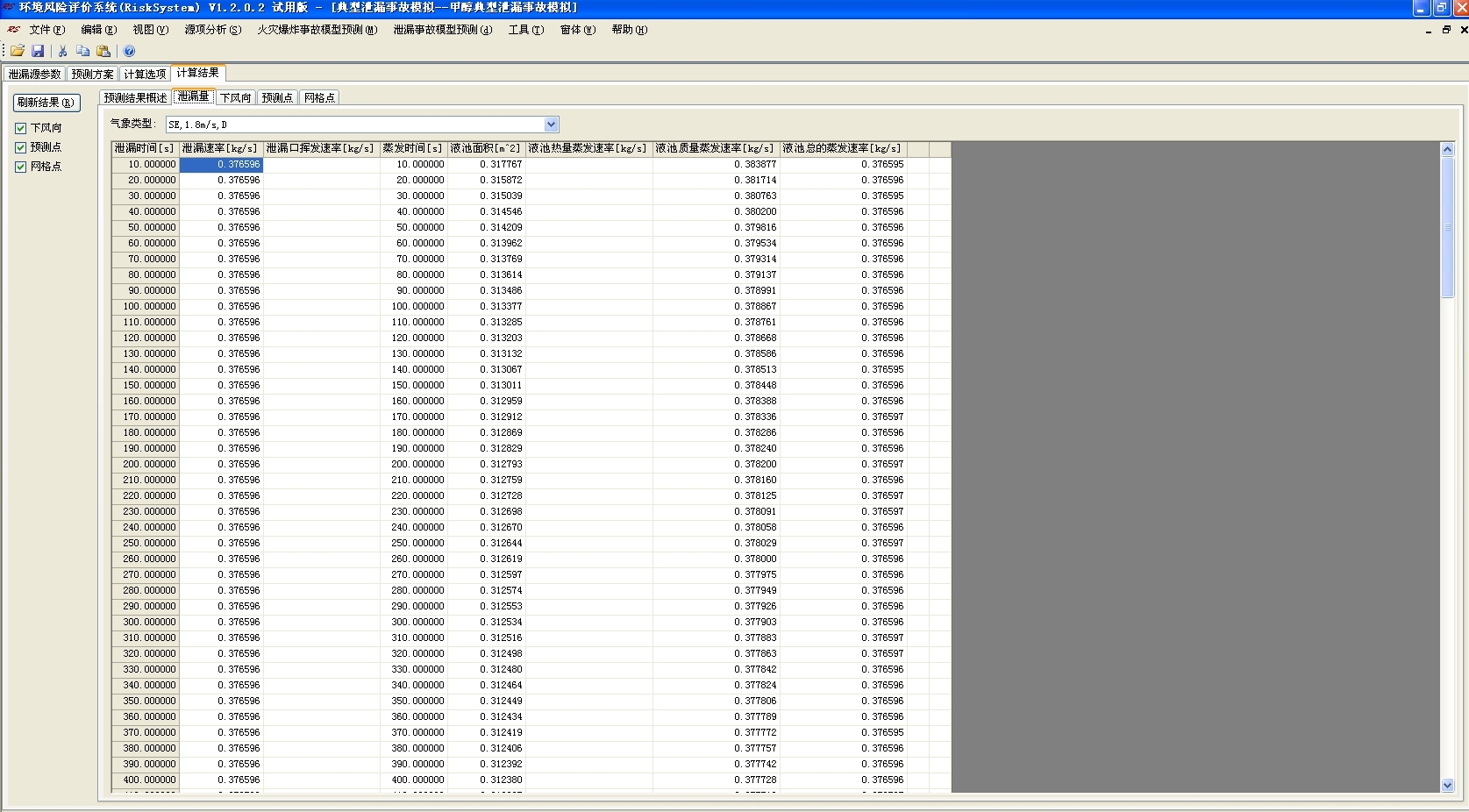Select row header 300.000000 in 泄漏时间

pos(146,623)
